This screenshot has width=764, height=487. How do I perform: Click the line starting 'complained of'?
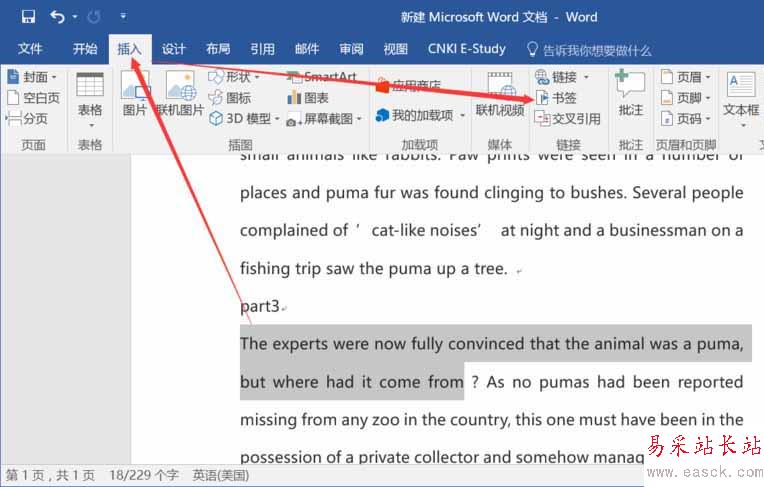click(492, 231)
